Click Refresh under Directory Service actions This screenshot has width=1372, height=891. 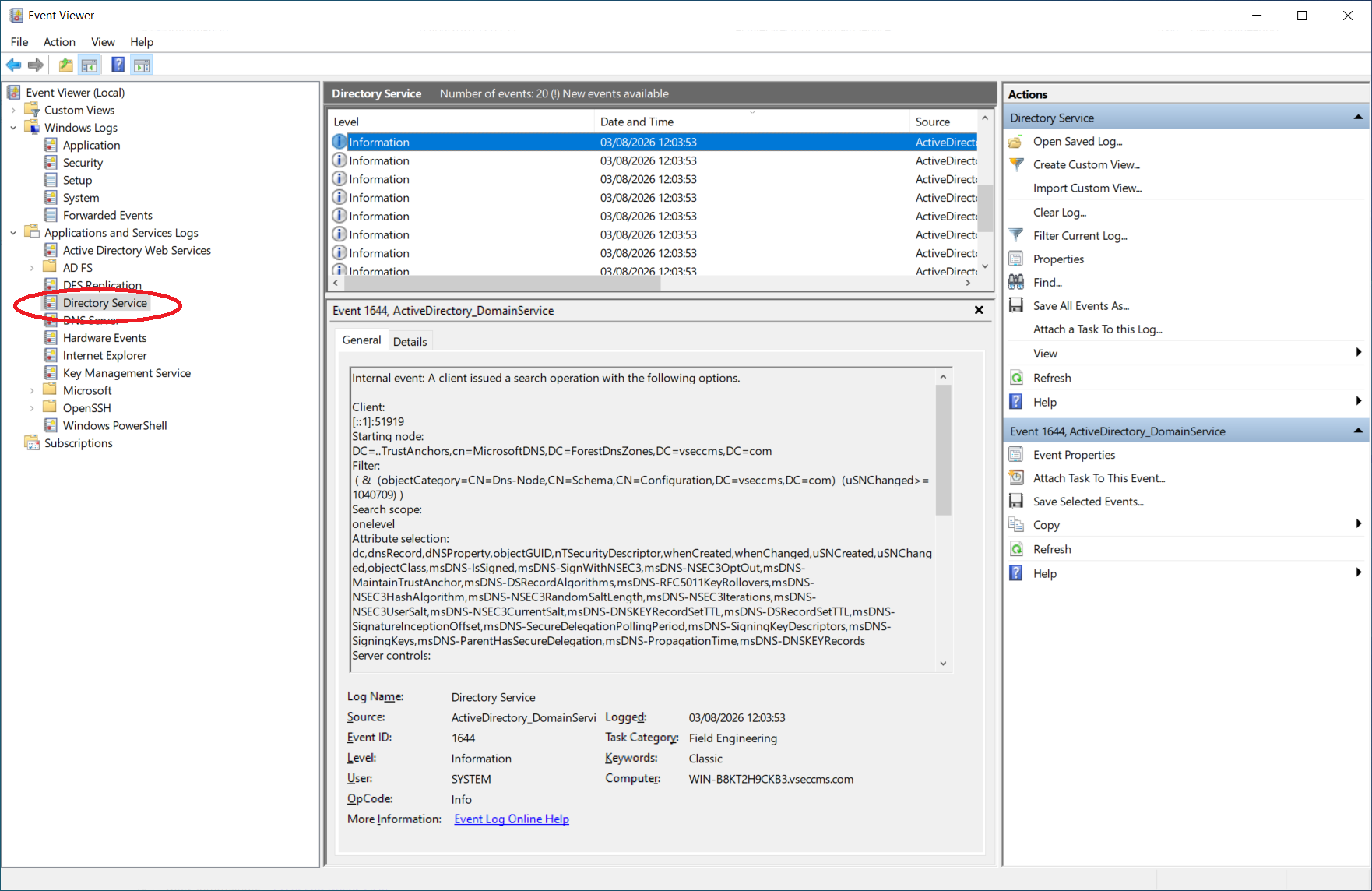coord(1052,378)
